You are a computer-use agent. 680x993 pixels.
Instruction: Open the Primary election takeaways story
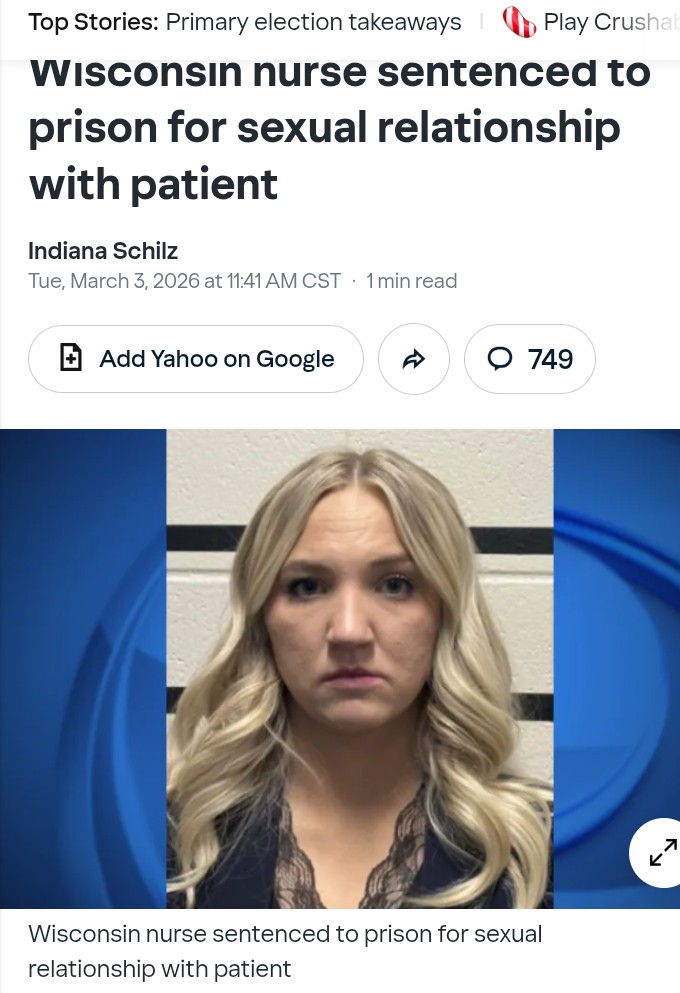click(313, 22)
